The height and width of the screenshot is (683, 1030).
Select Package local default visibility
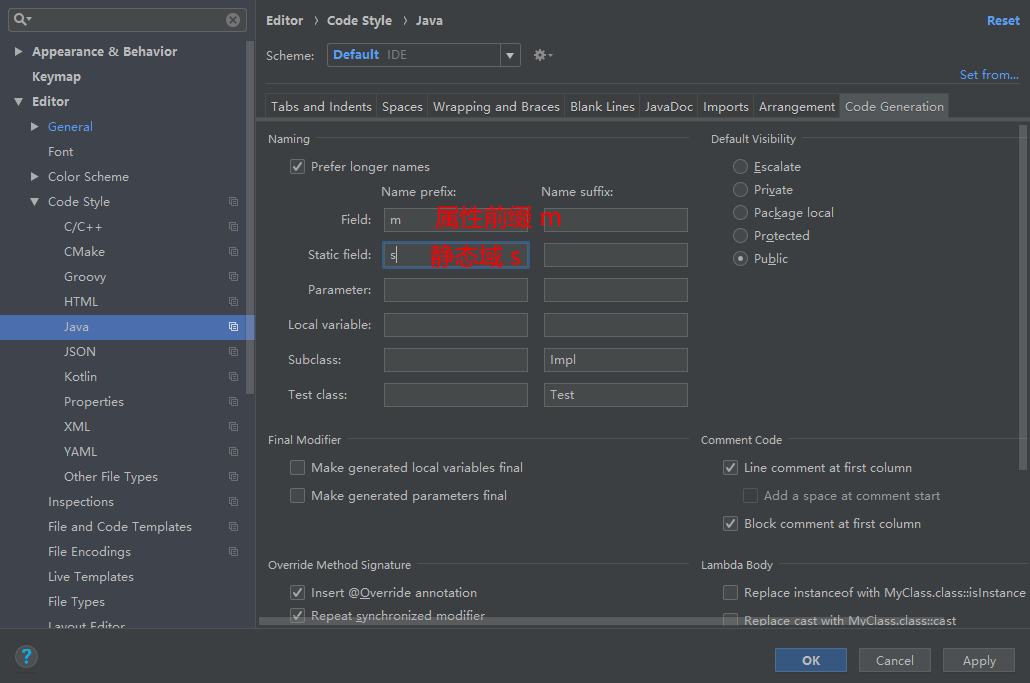click(x=740, y=213)
